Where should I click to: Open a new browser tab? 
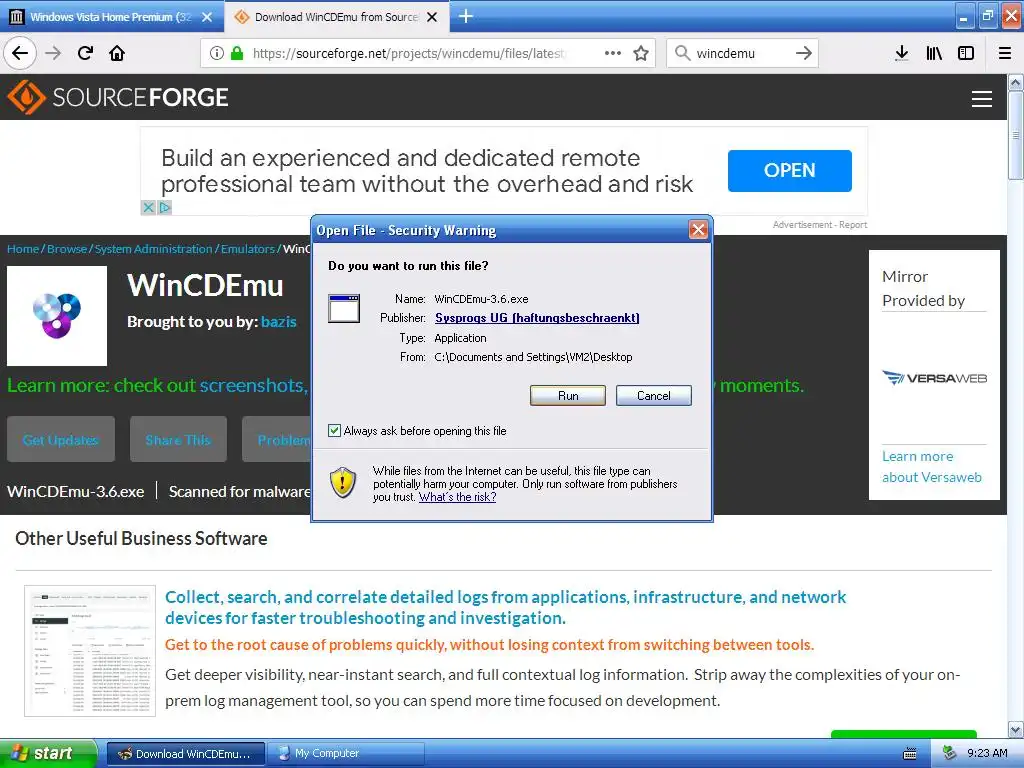466,16
